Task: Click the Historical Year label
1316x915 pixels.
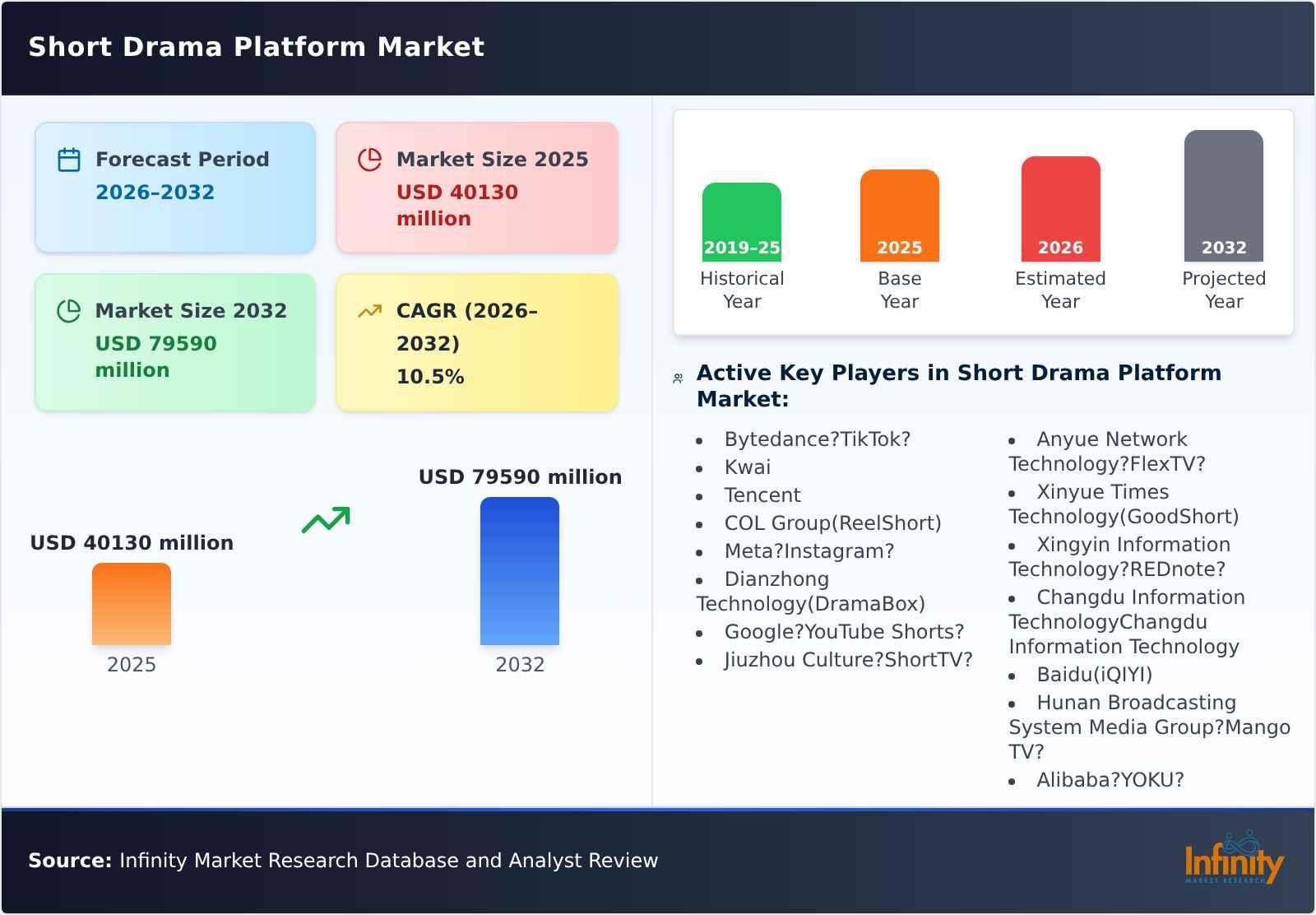Action: tap(742, 290)
